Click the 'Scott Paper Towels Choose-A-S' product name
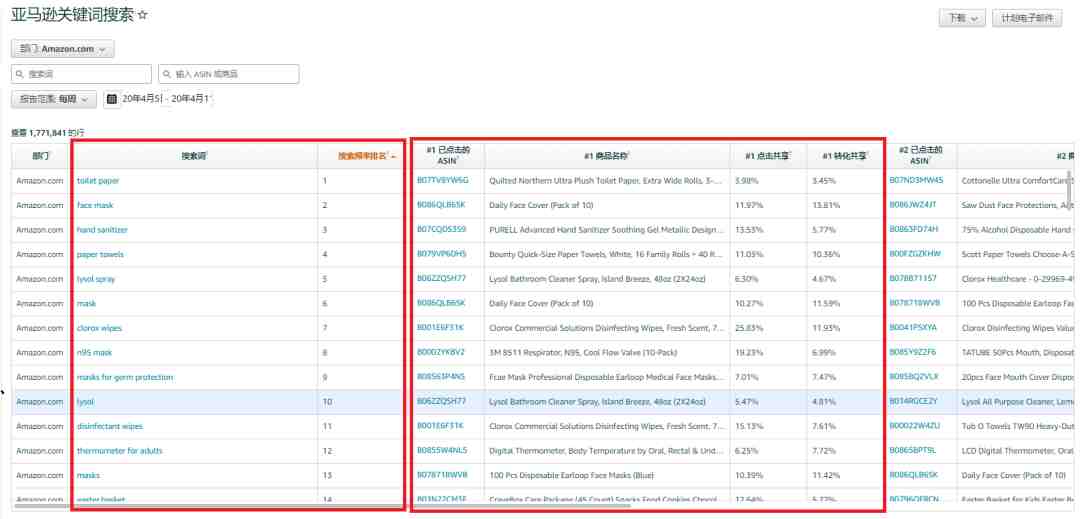 [x=1017, y=254]
